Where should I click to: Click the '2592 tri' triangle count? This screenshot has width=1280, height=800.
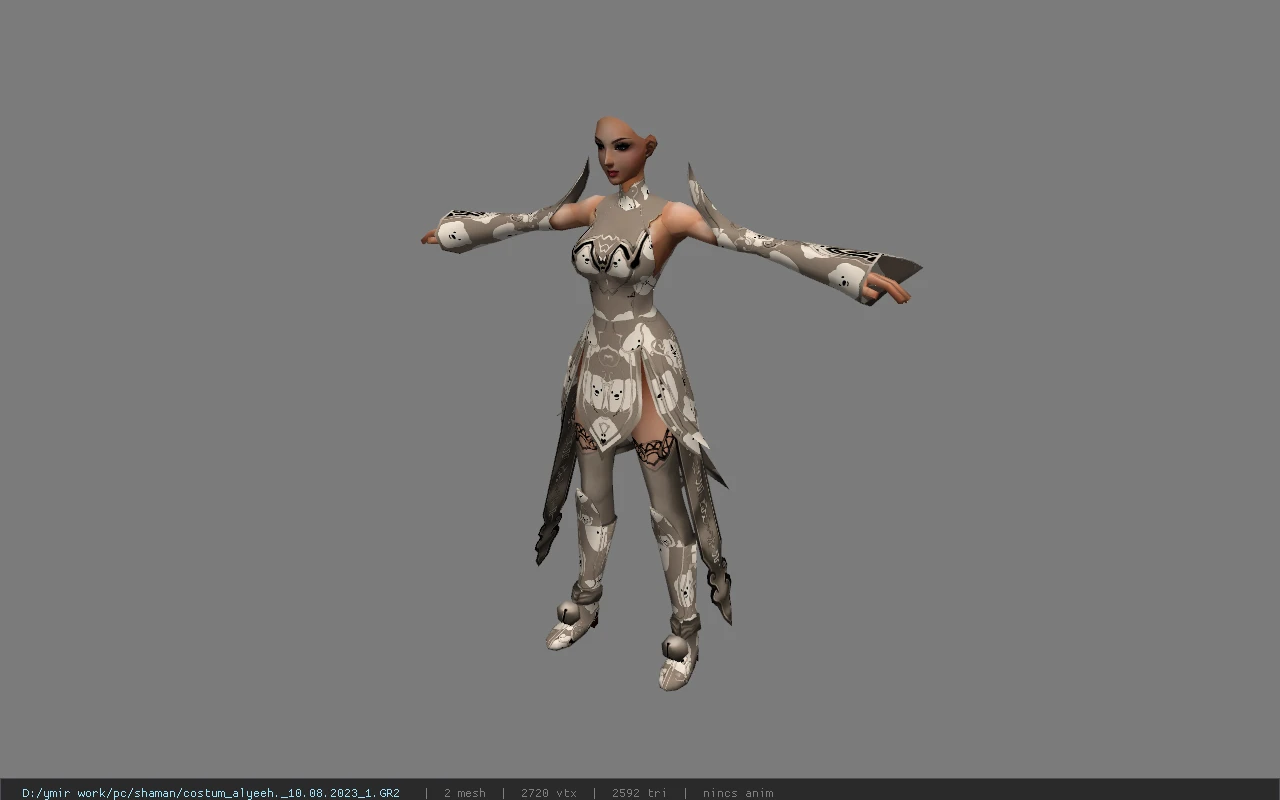click(639, 793)
